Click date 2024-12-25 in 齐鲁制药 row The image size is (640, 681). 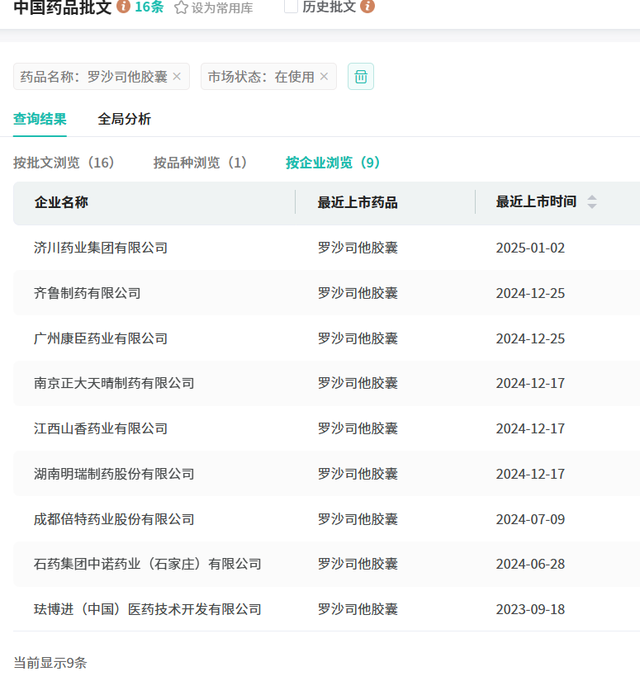tap(530, 293)
